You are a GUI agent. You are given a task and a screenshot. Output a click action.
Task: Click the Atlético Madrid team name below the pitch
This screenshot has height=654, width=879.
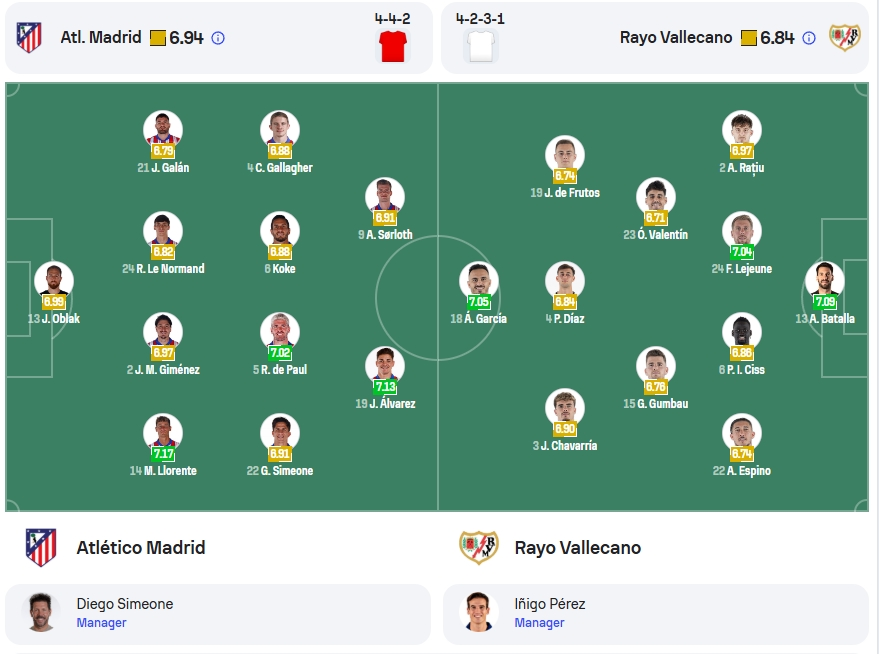tap(141, 548)
